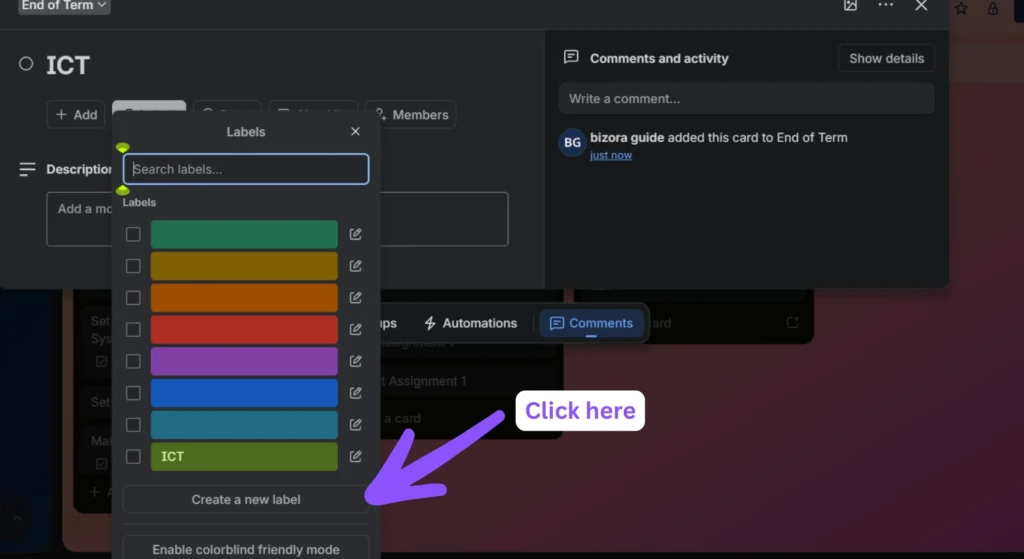Image resolution: width=1024 pixels, height=559 pixels.
Task: Edit the orange label with pencil icon
Action: coord(355,298)
